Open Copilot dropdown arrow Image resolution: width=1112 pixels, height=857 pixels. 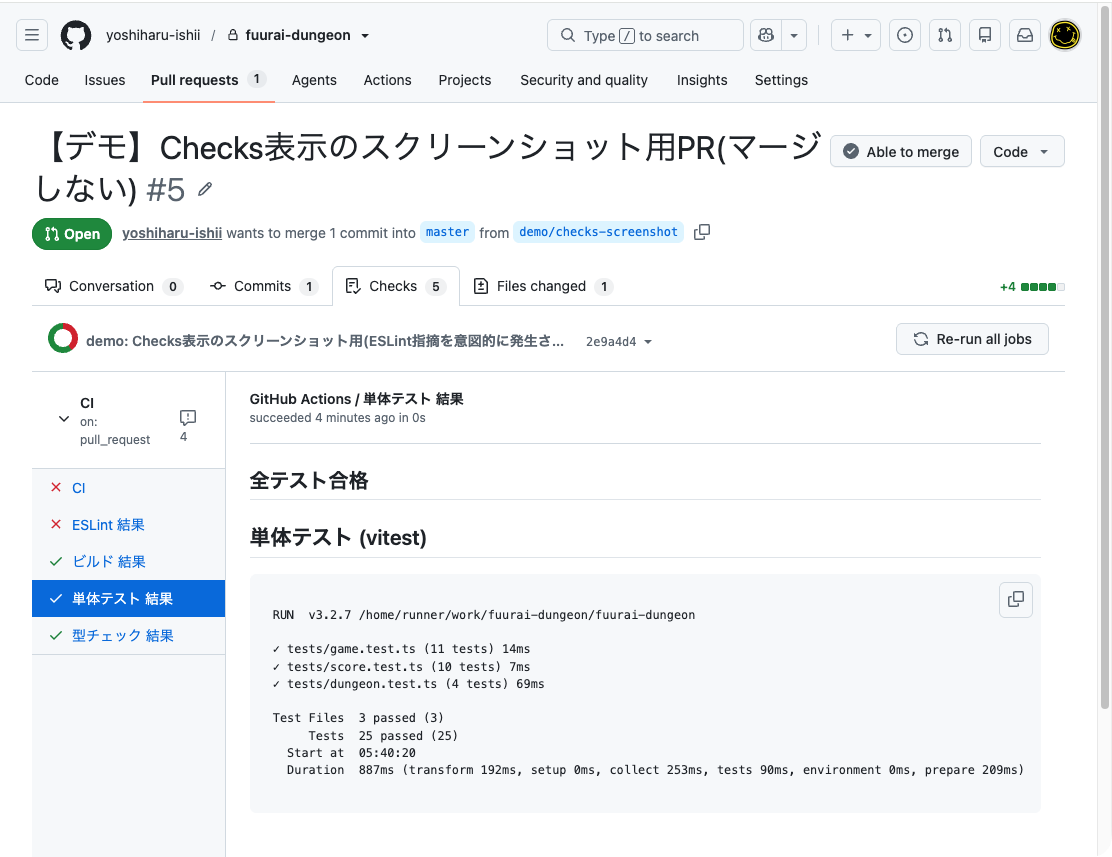[x=794, y=35]
